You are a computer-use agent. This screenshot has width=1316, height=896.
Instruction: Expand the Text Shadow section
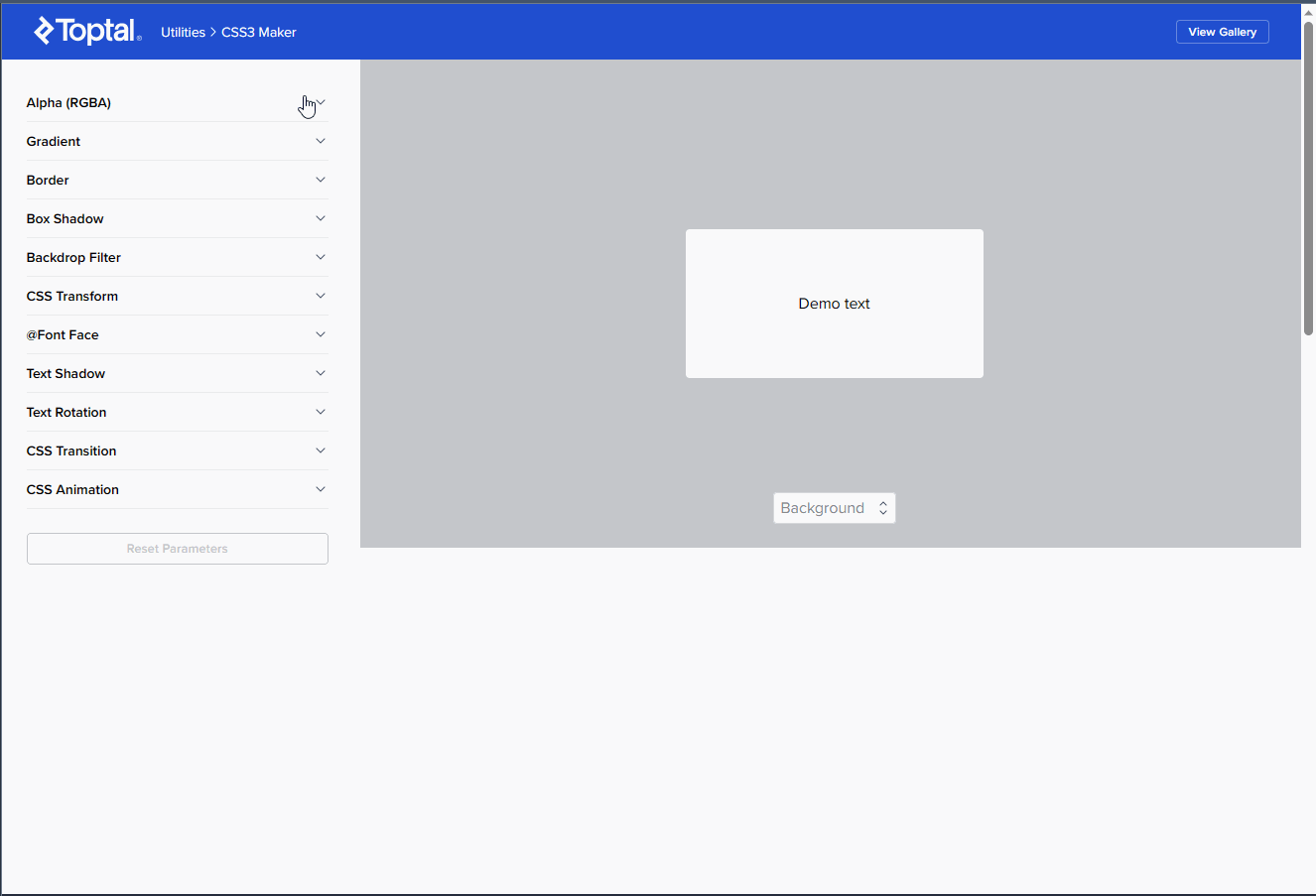177,374
